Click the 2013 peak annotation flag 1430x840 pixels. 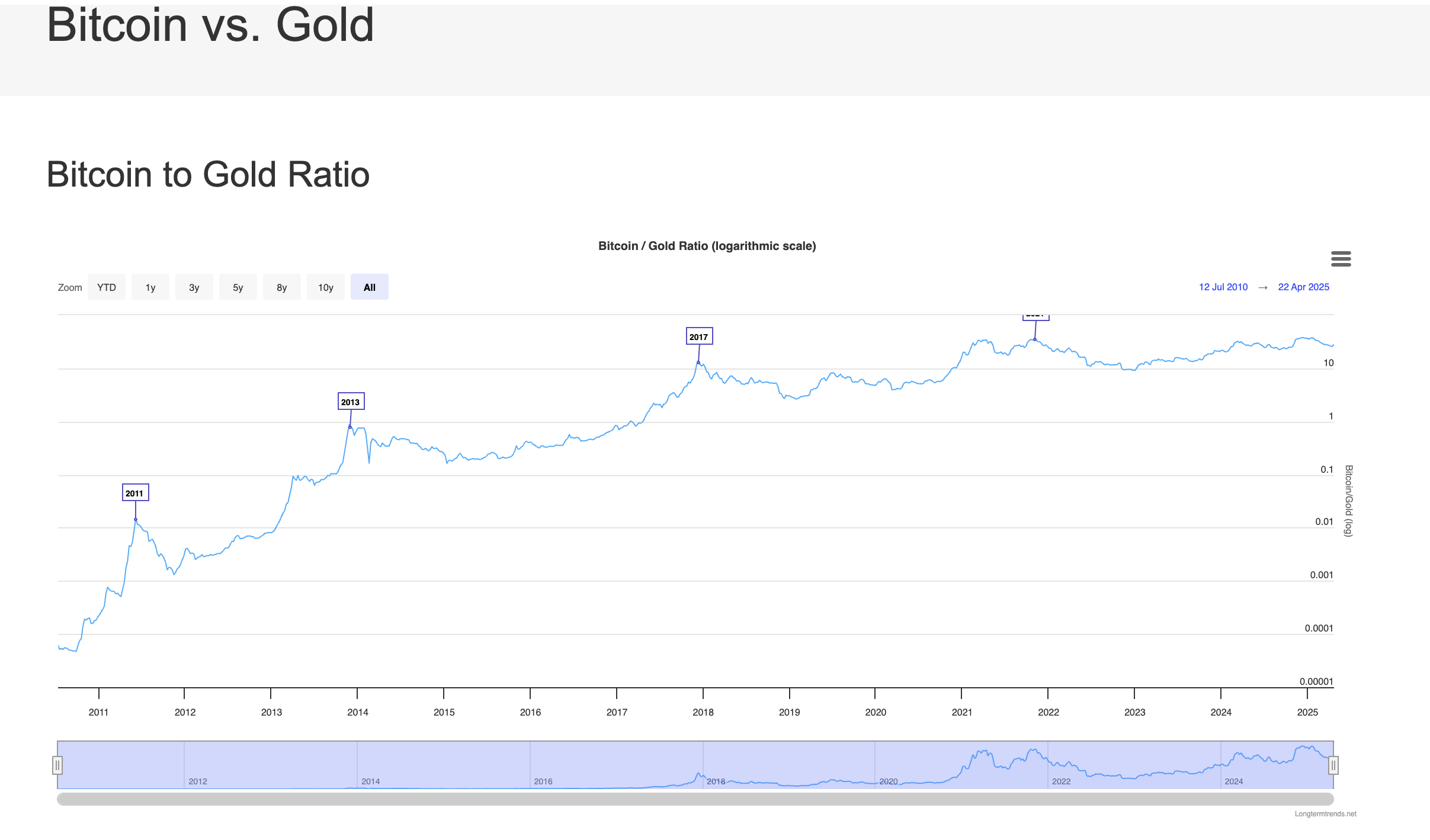pos(351,402)
